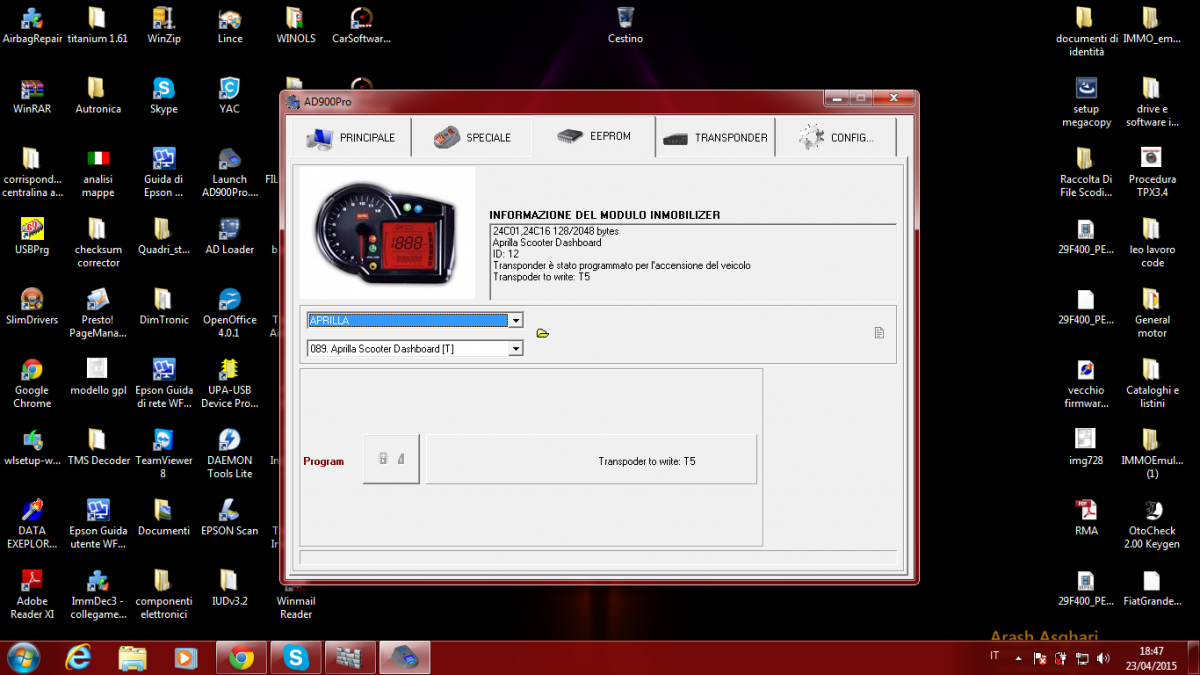Open the TRANSPONDER tab
Screen dimensions: 1200x675
(715, 137)
